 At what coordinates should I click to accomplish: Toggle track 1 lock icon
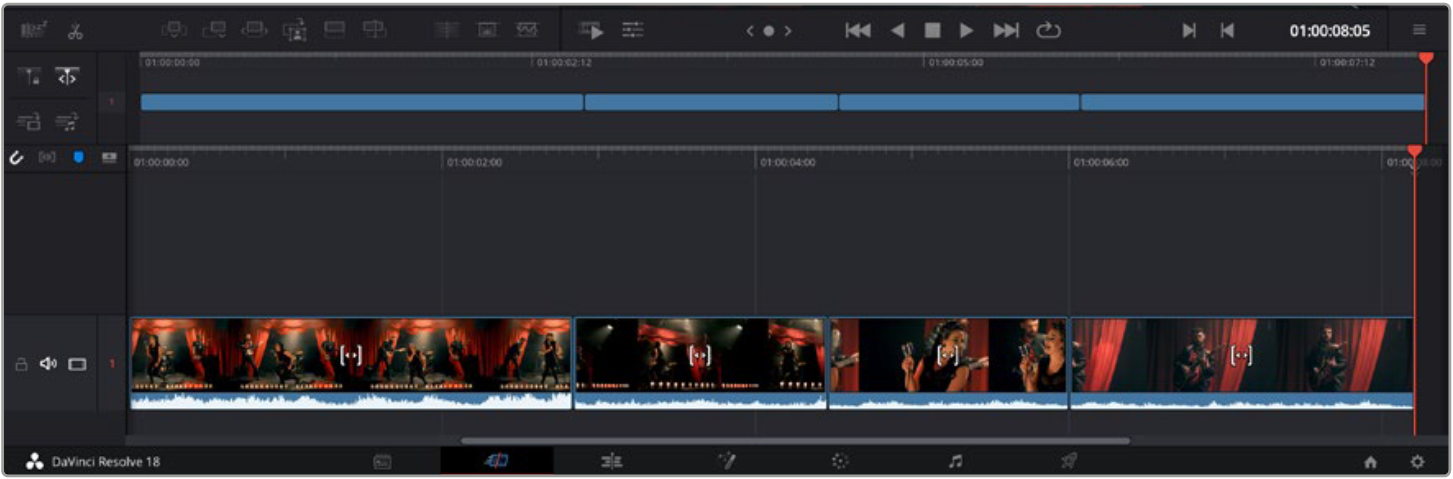pyautogui.click(x=20, y=364)
